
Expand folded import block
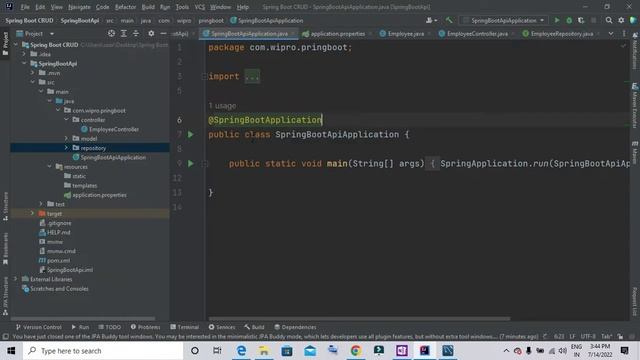pos(252,76)
